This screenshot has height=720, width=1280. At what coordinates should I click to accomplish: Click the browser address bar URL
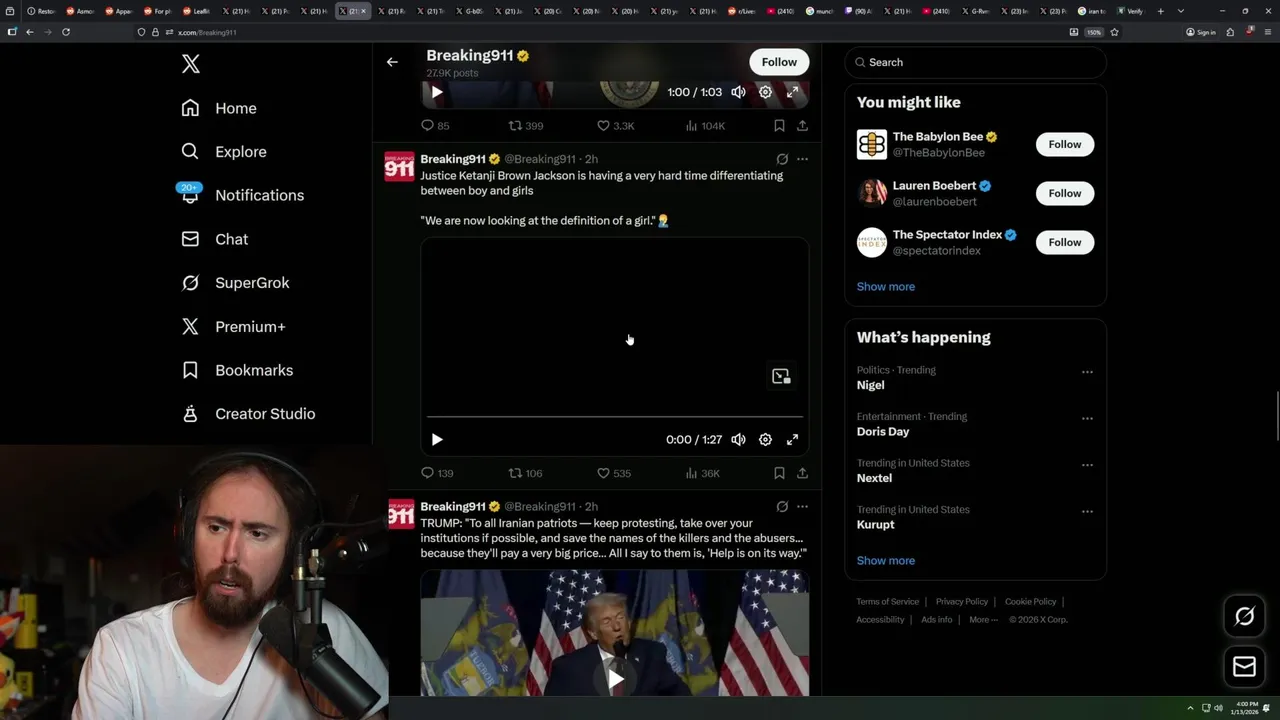[208, 32]
